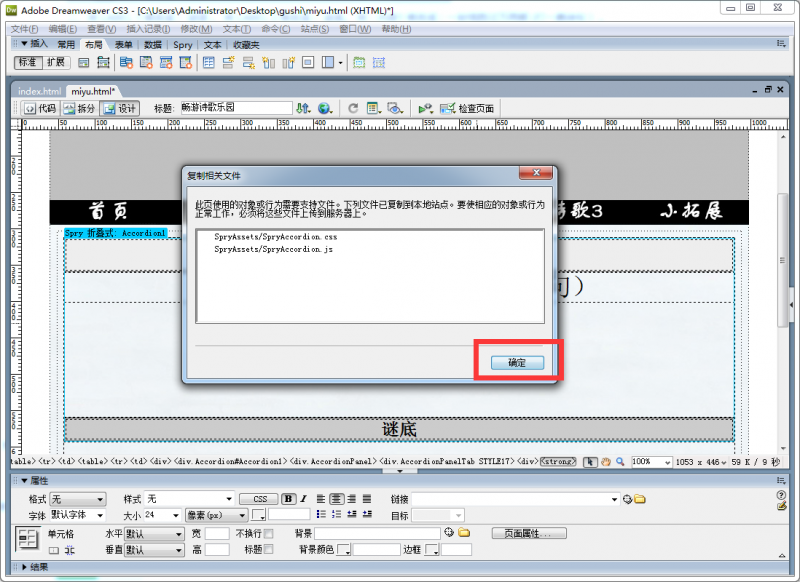Open the 格式 format dropdown
Viewport: 800px width, 582px height.
78,499
